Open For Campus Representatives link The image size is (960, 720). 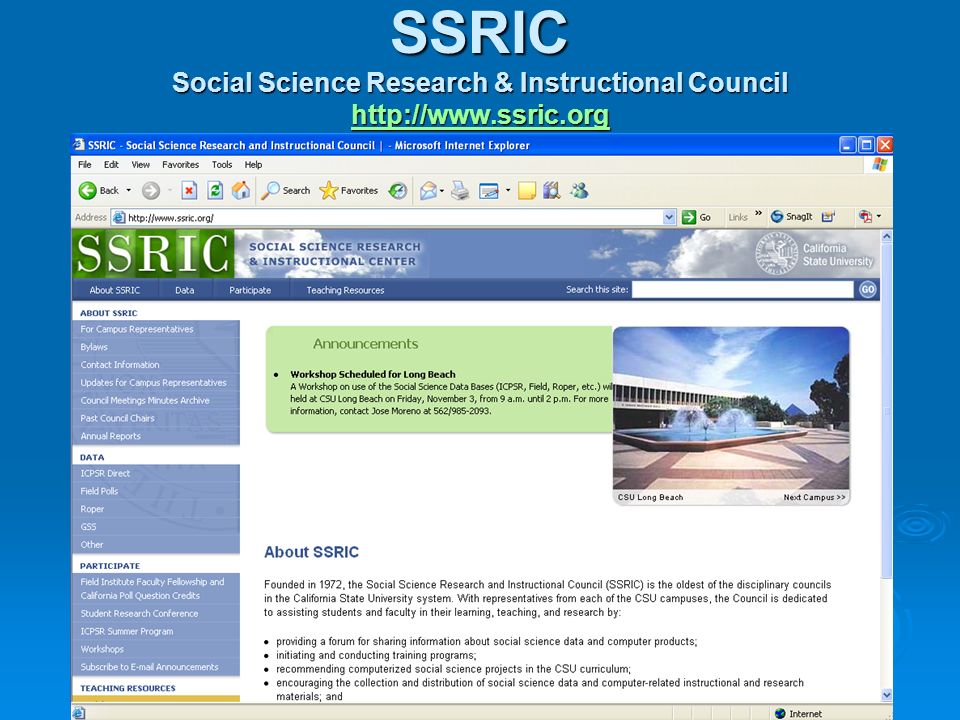137,329
